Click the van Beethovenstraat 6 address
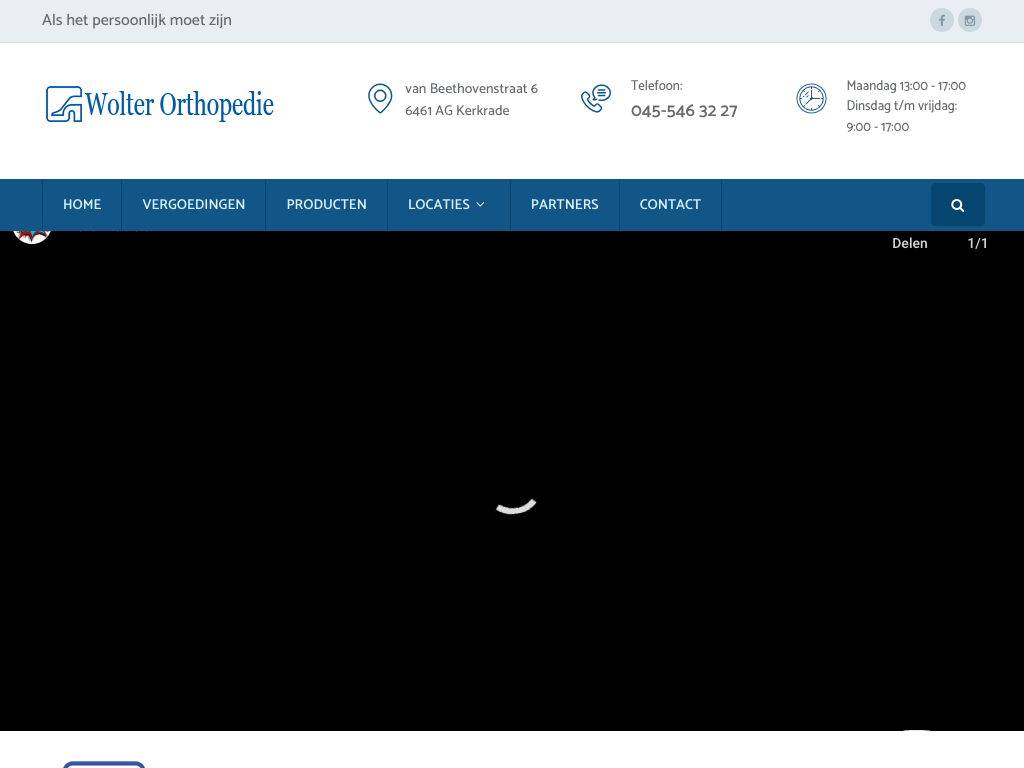 (x=471, y=89)
